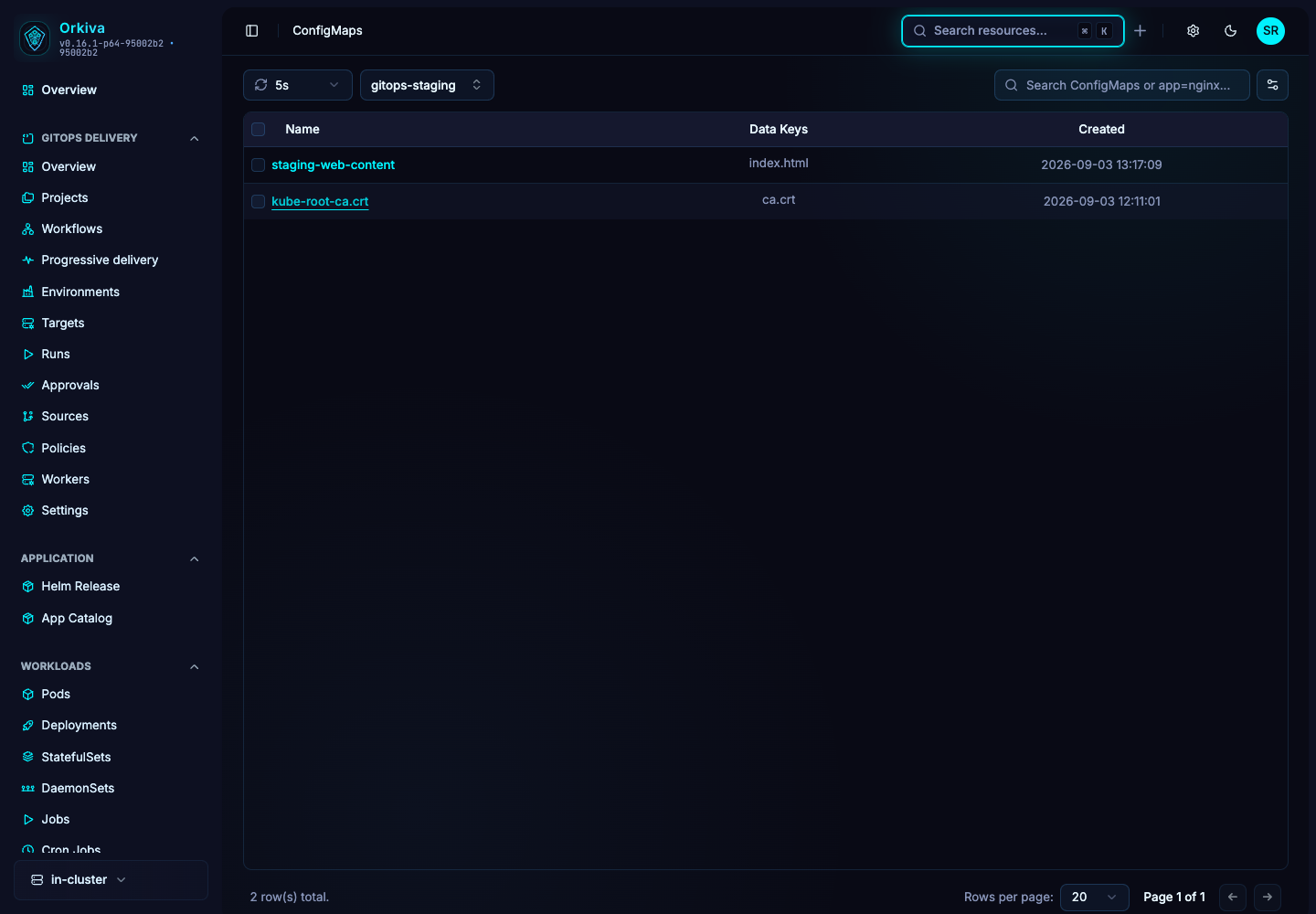The width and height of the screenshot is (1316, 914).
Task: Collapse the Workloads section
Action: pos(194,666)
